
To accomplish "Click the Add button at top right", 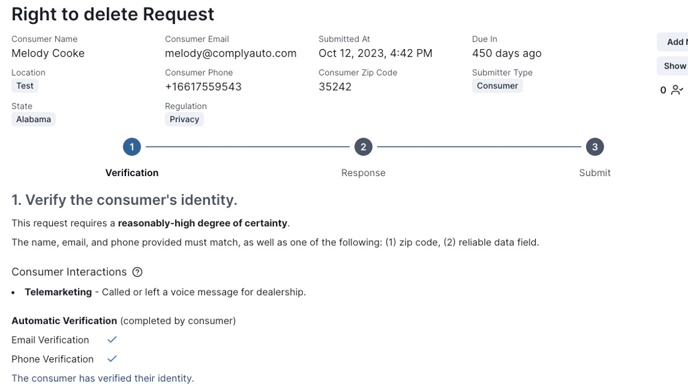I will [x=673, y=42].
